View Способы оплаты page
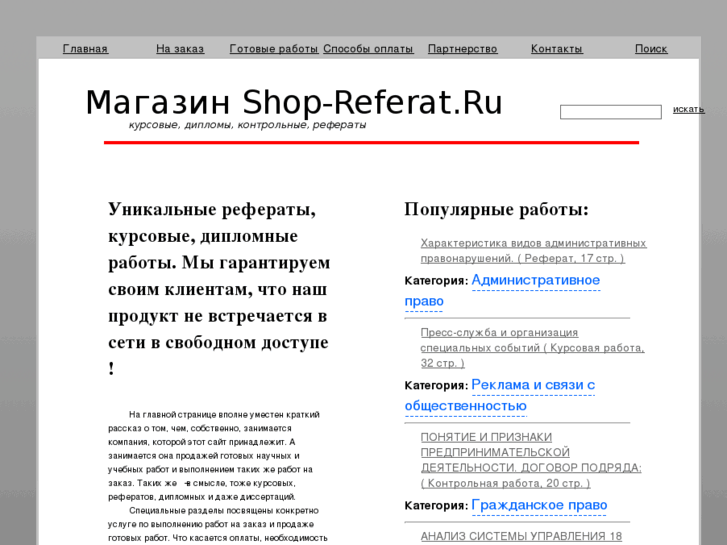The width and height of the screenshot is (727, 545). point(368,49)
